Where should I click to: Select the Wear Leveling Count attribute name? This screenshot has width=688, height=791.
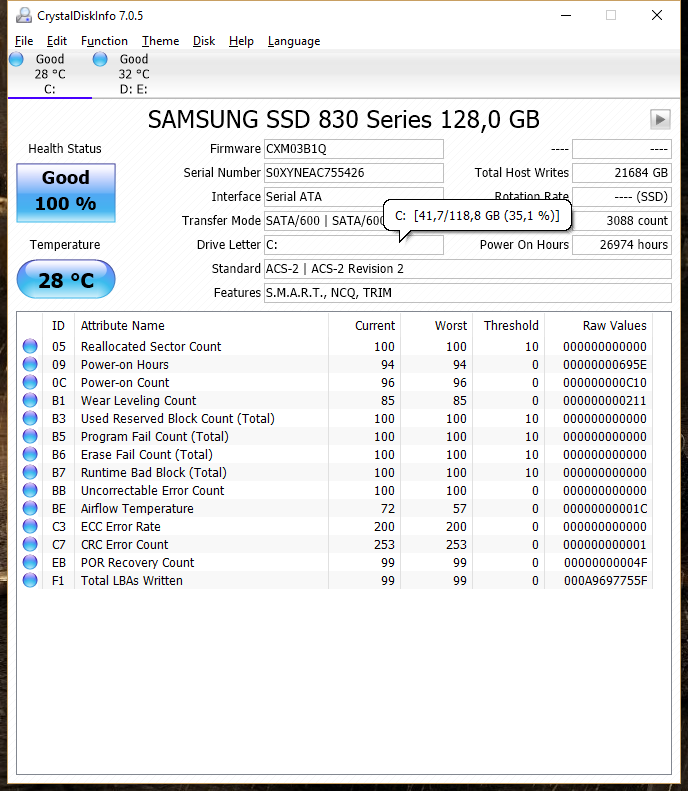click(x=138, y=401)
